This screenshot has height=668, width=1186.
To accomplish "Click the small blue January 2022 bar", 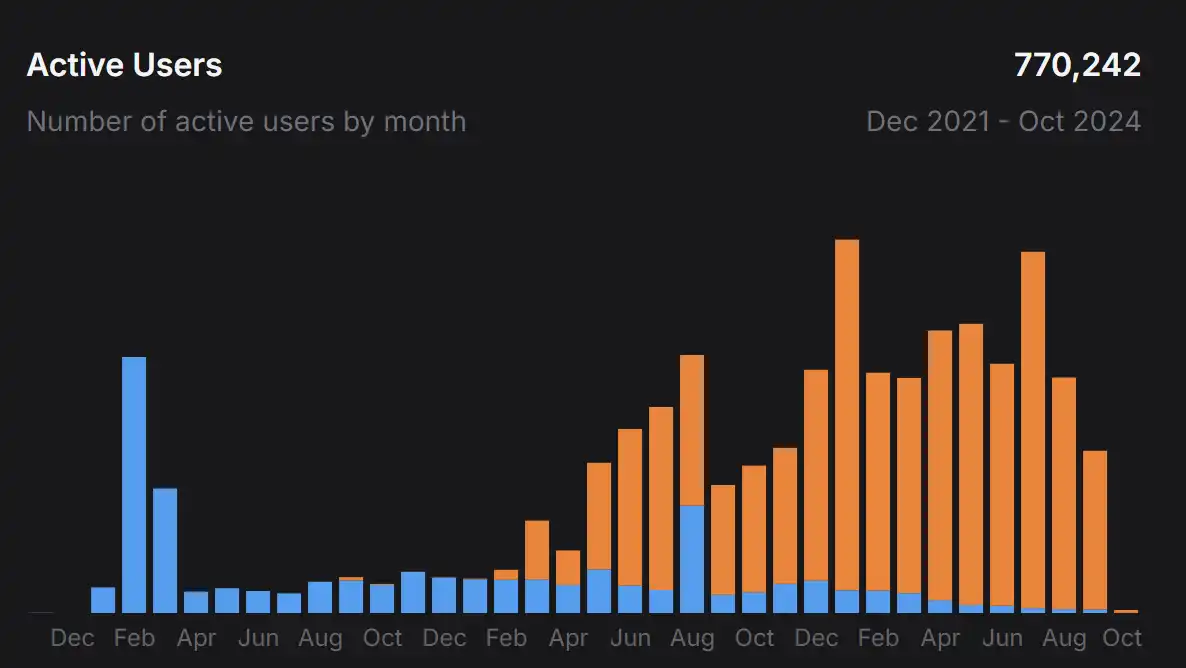I will click(x=103, y=600).
